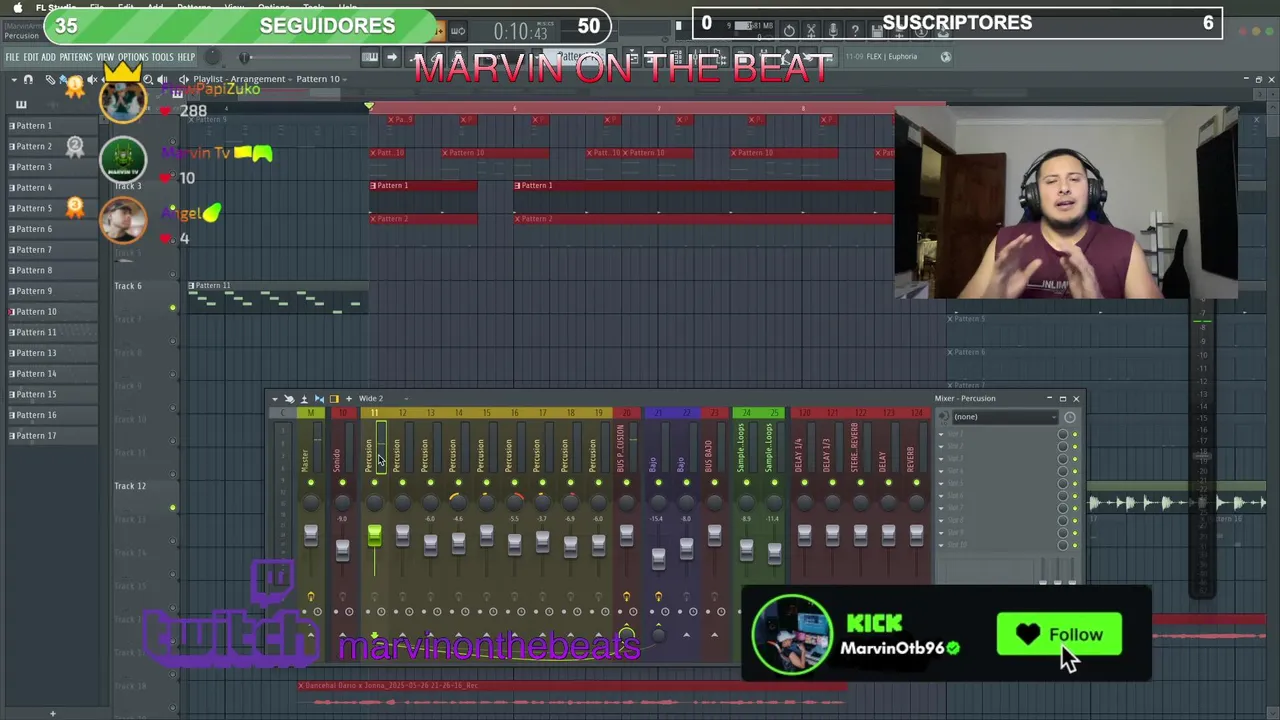Toggle Slot 1 effect enable LED

click(x=1075, y=434)
